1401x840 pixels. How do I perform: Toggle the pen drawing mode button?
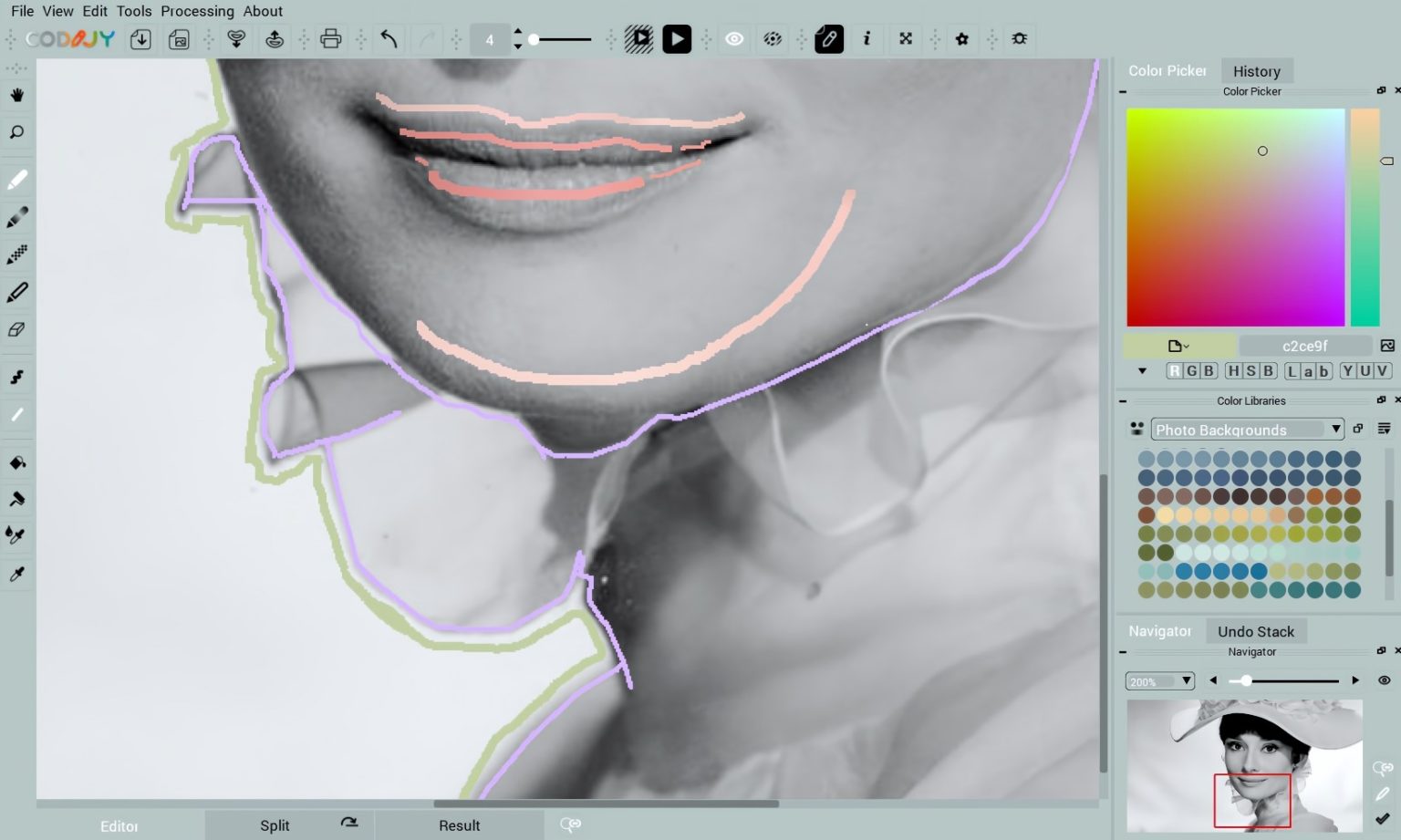828,38
